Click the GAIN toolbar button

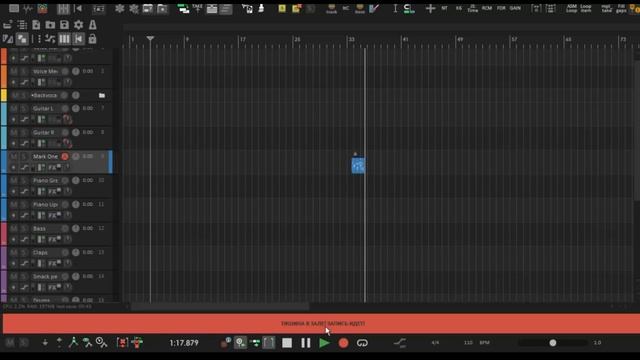515,8
